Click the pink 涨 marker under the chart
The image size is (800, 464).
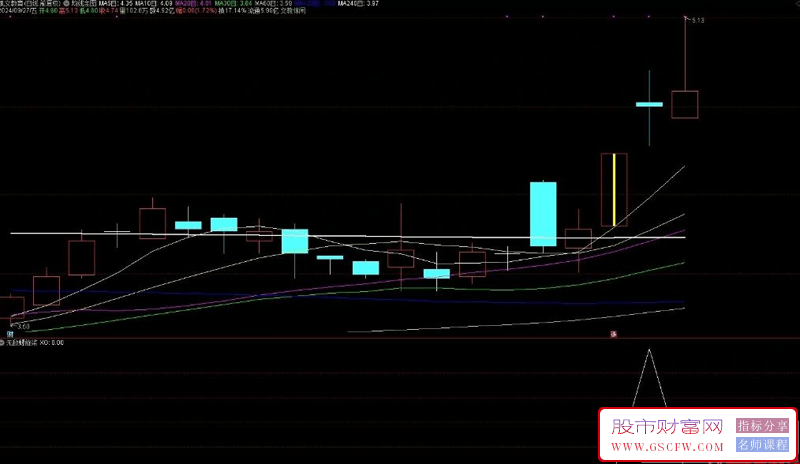614,334
